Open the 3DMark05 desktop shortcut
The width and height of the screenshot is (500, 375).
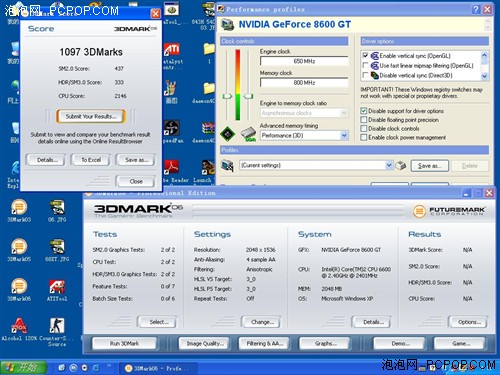pos(19,250)
